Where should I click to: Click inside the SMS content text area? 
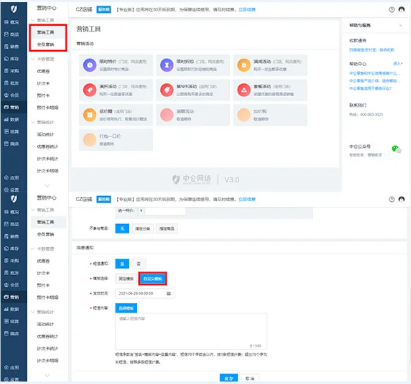pos(191,331)
